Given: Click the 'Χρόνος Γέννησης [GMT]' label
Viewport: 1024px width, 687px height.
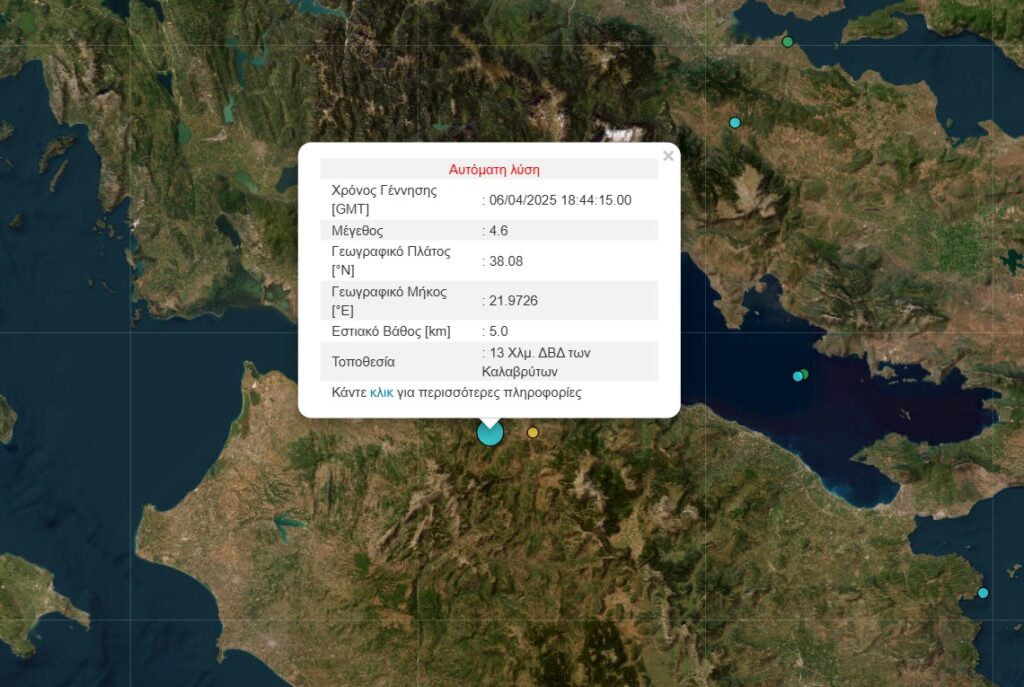Looking at the screenshot, I should tap(384, 200).
